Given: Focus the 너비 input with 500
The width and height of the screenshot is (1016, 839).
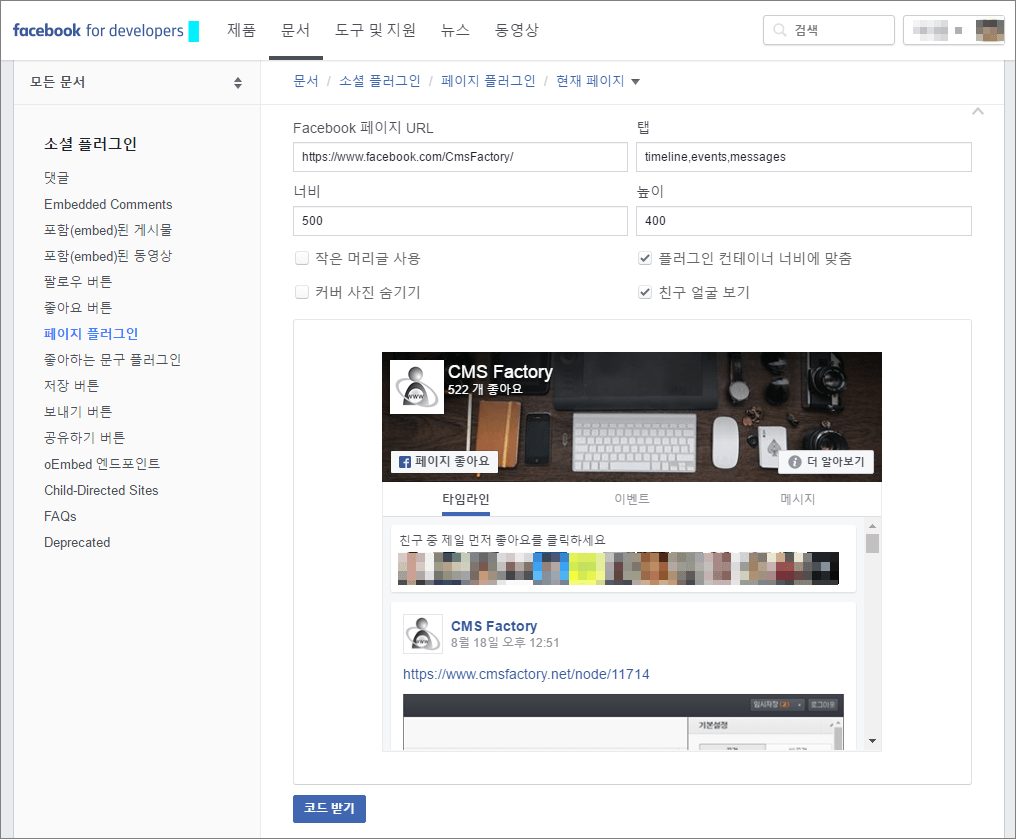Looking at the screenshot, I should pos(460,221).
